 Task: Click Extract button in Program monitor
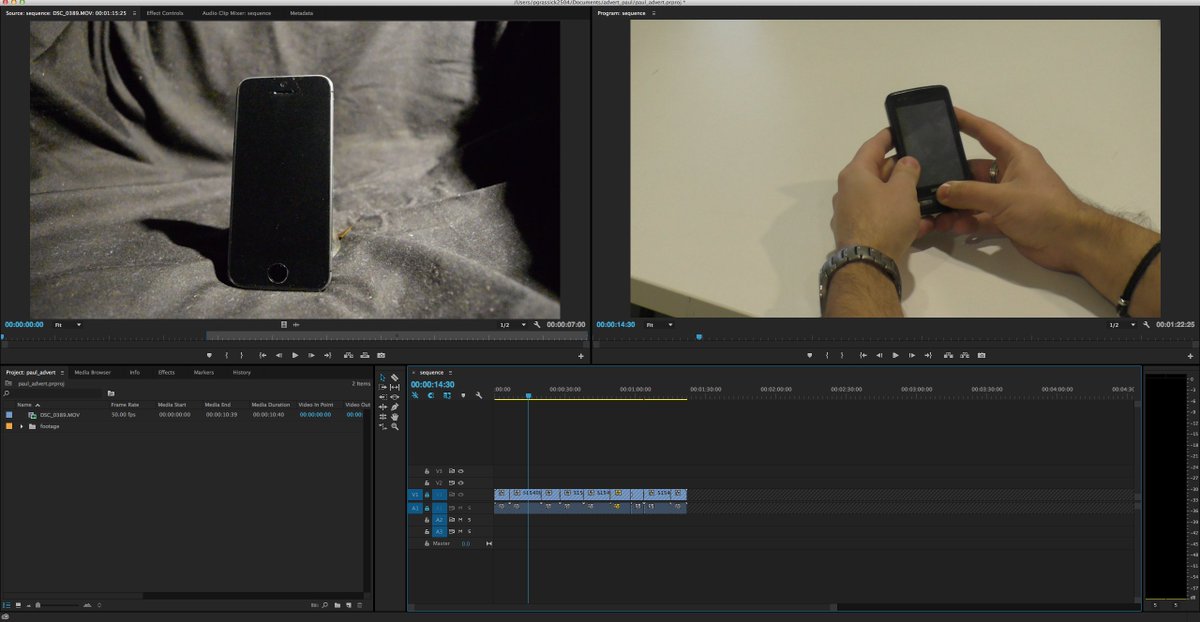point(965,355)
